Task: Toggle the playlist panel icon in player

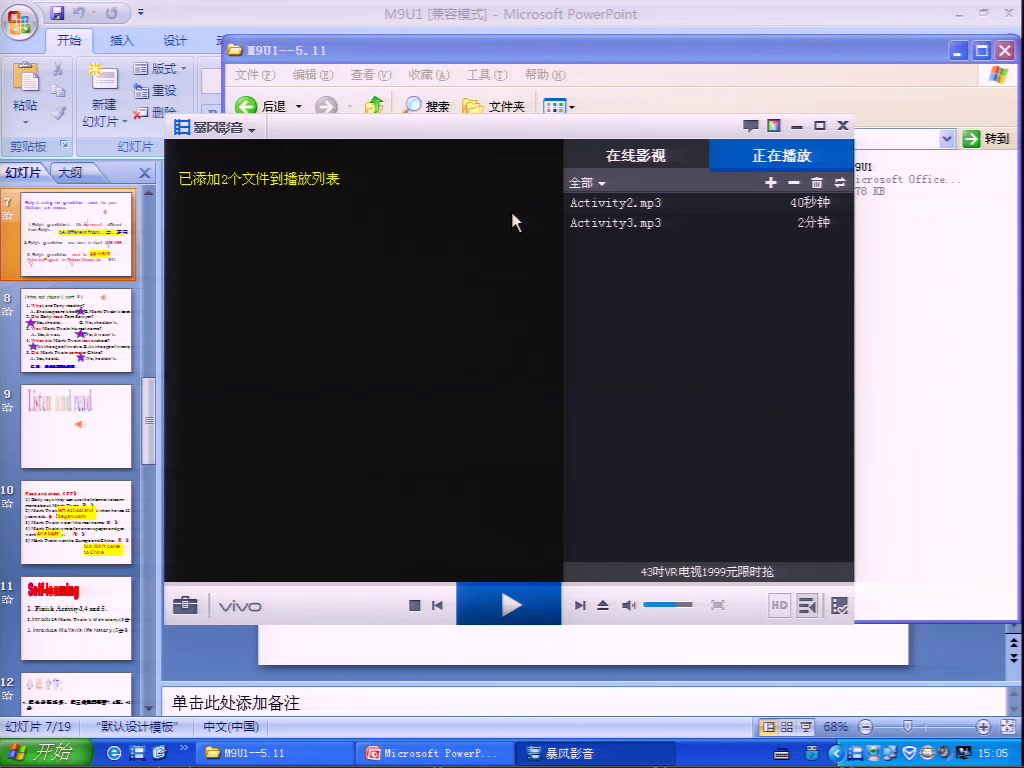Action: [807, 605]
